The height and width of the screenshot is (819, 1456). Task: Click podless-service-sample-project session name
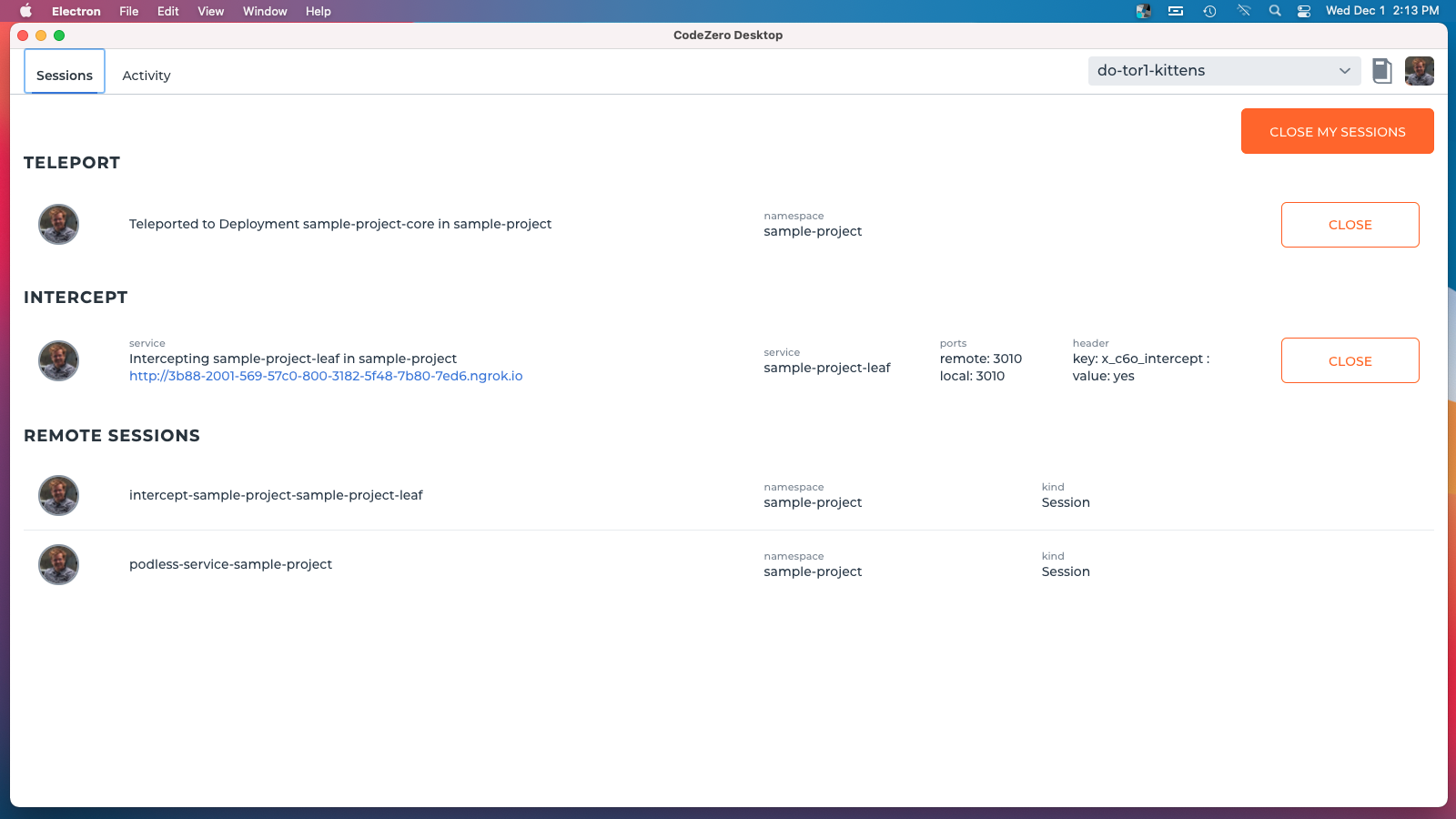click(230, 564)
